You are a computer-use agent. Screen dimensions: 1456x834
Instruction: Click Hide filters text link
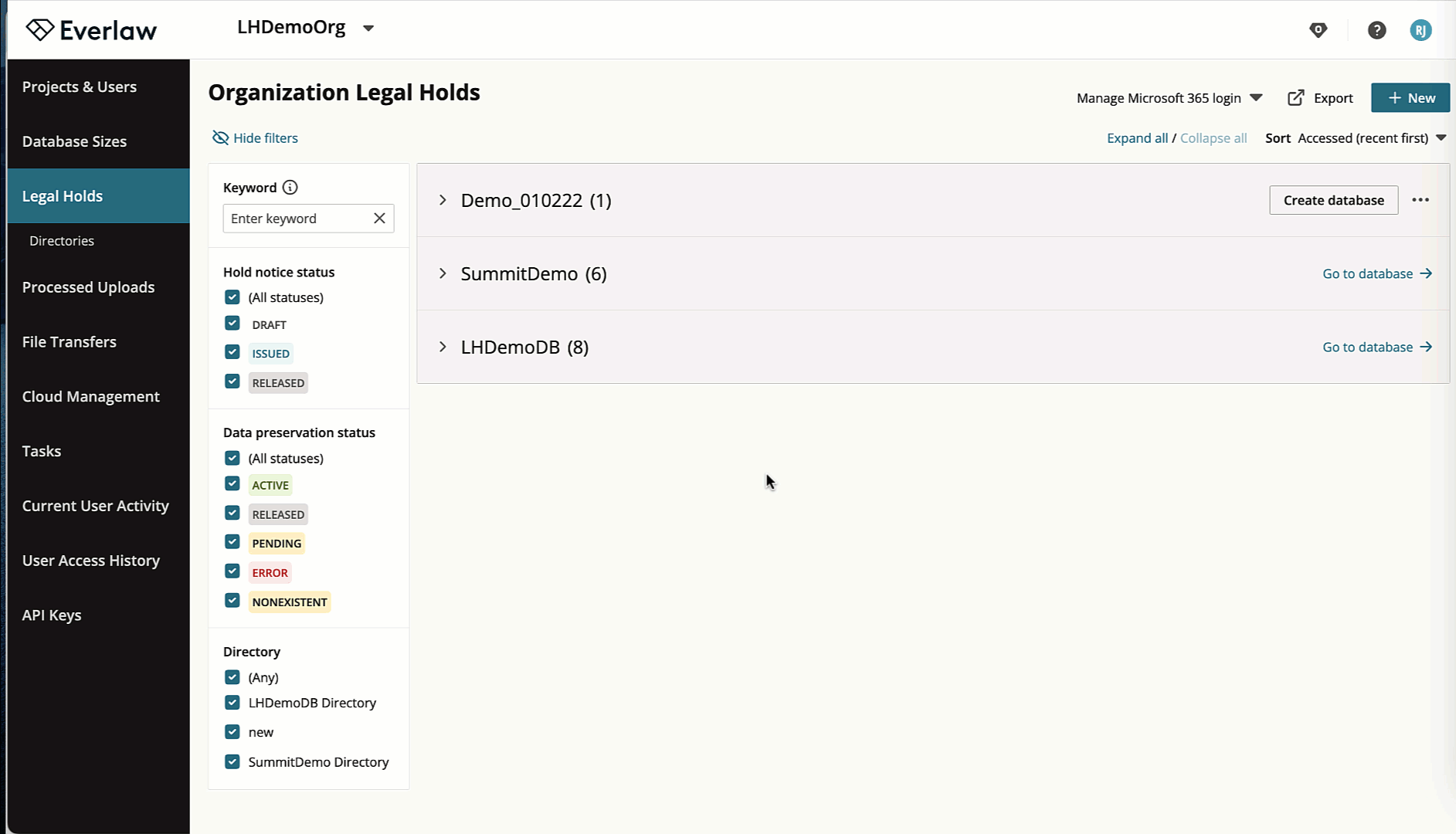266,138
